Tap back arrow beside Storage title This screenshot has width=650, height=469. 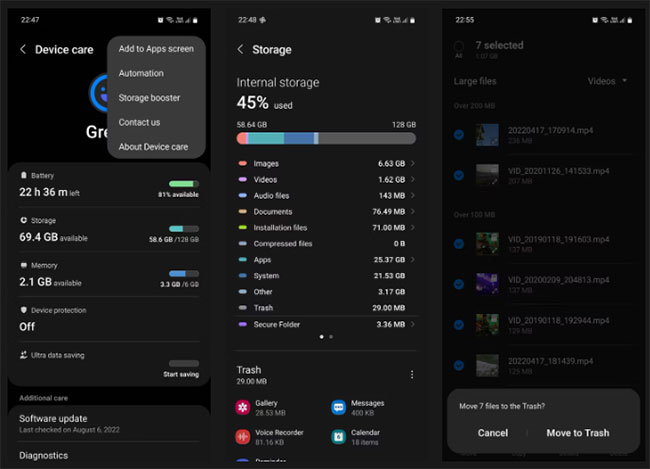pyautogui.click(x=240, y=49)
